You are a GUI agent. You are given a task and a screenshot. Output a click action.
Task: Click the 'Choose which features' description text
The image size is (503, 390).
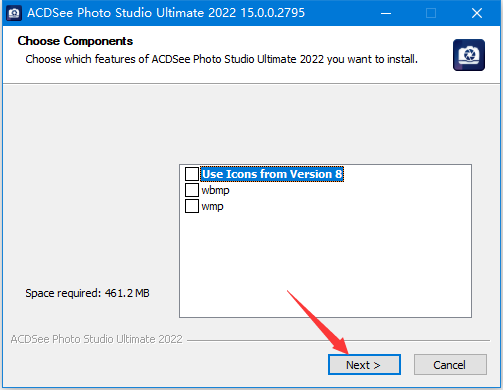point(221,59)
